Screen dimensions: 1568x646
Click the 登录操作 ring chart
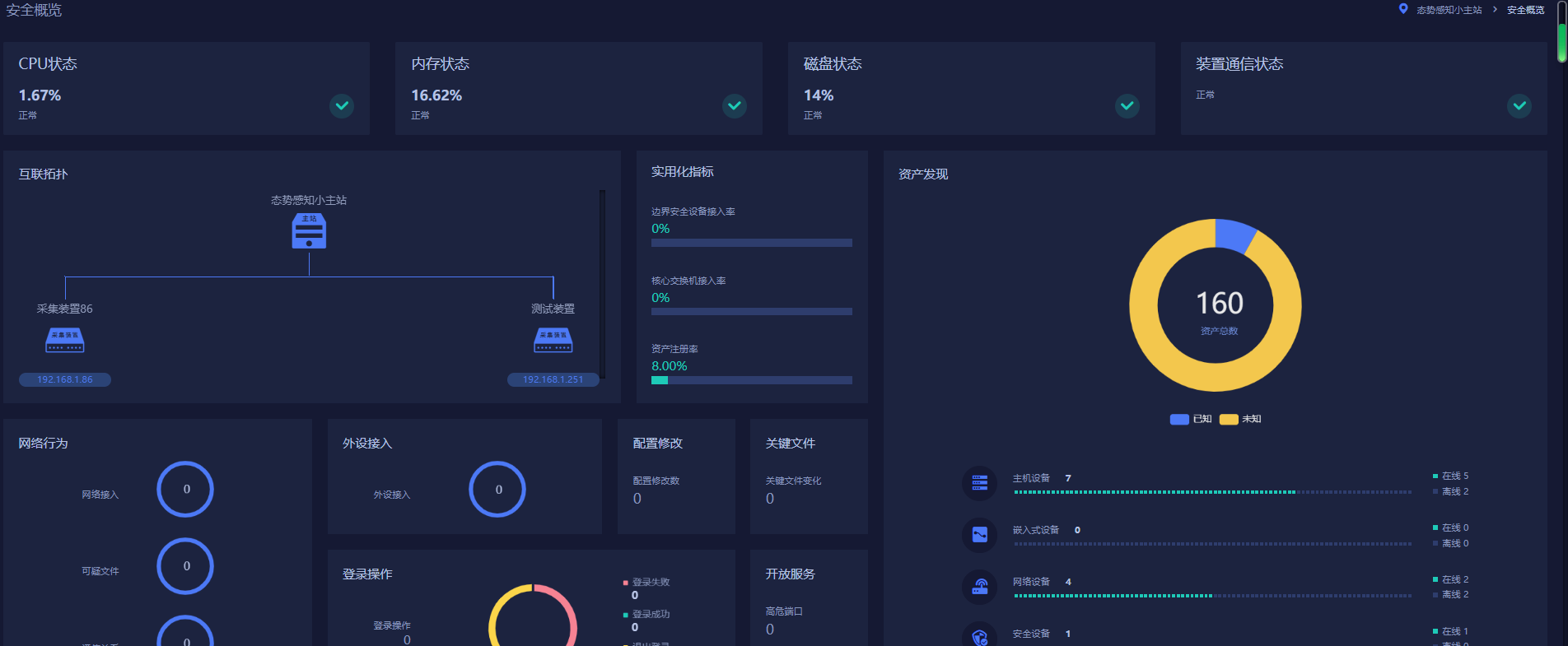click(x=533, y=616)
